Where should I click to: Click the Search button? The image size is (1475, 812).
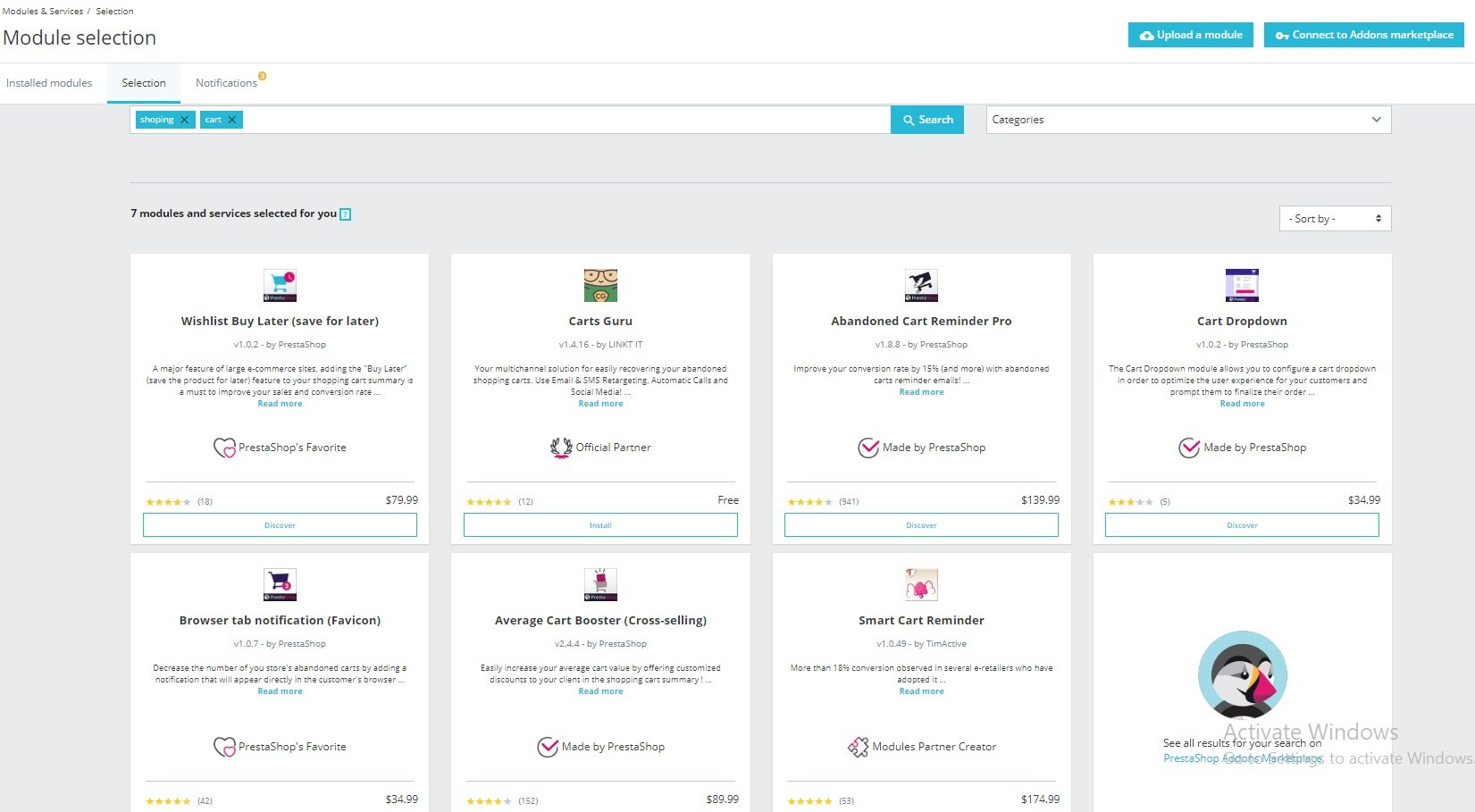coord(927,120)
